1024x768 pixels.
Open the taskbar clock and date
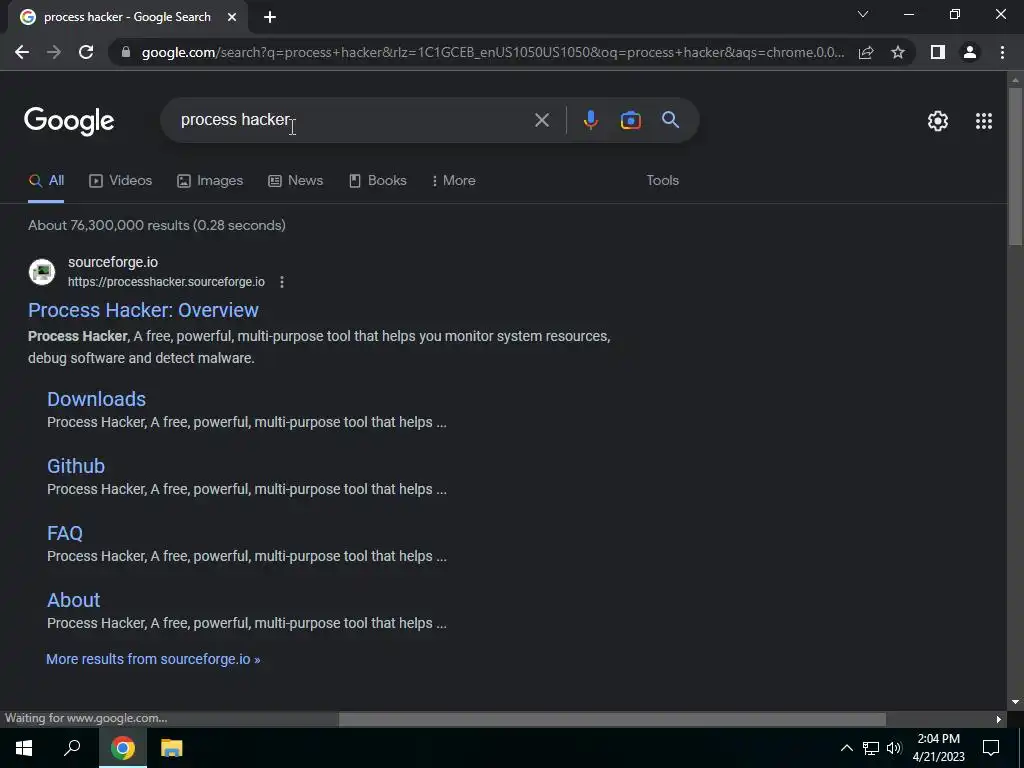[x=938, y=748]
